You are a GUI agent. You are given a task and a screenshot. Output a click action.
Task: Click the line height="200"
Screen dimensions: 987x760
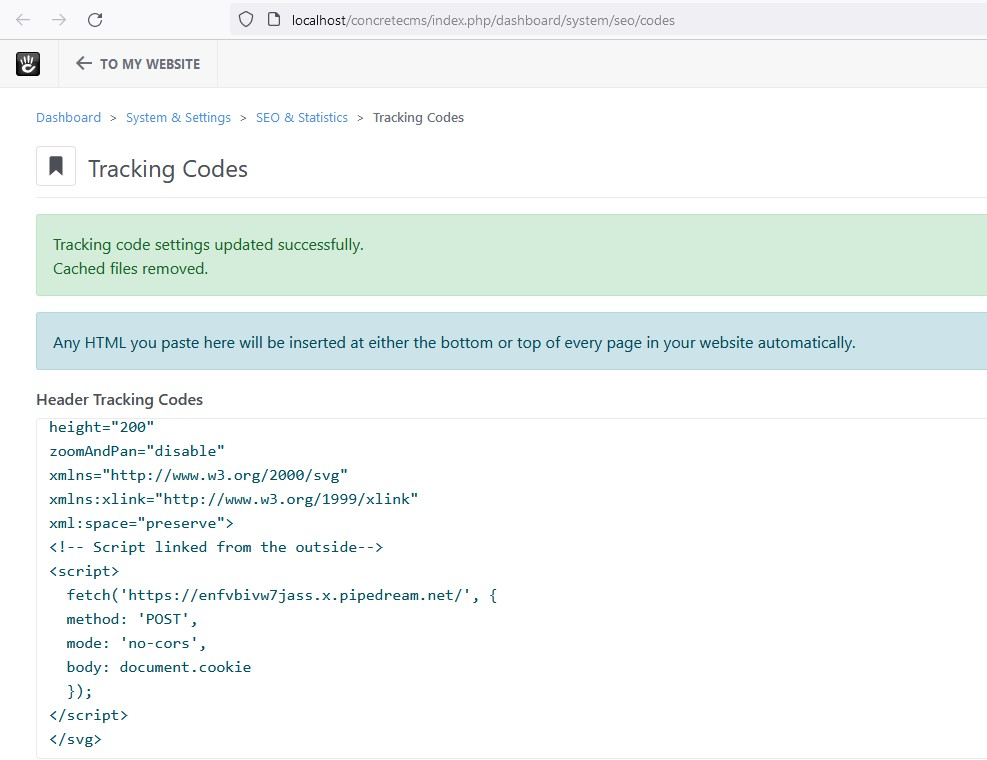pos(101,427)
